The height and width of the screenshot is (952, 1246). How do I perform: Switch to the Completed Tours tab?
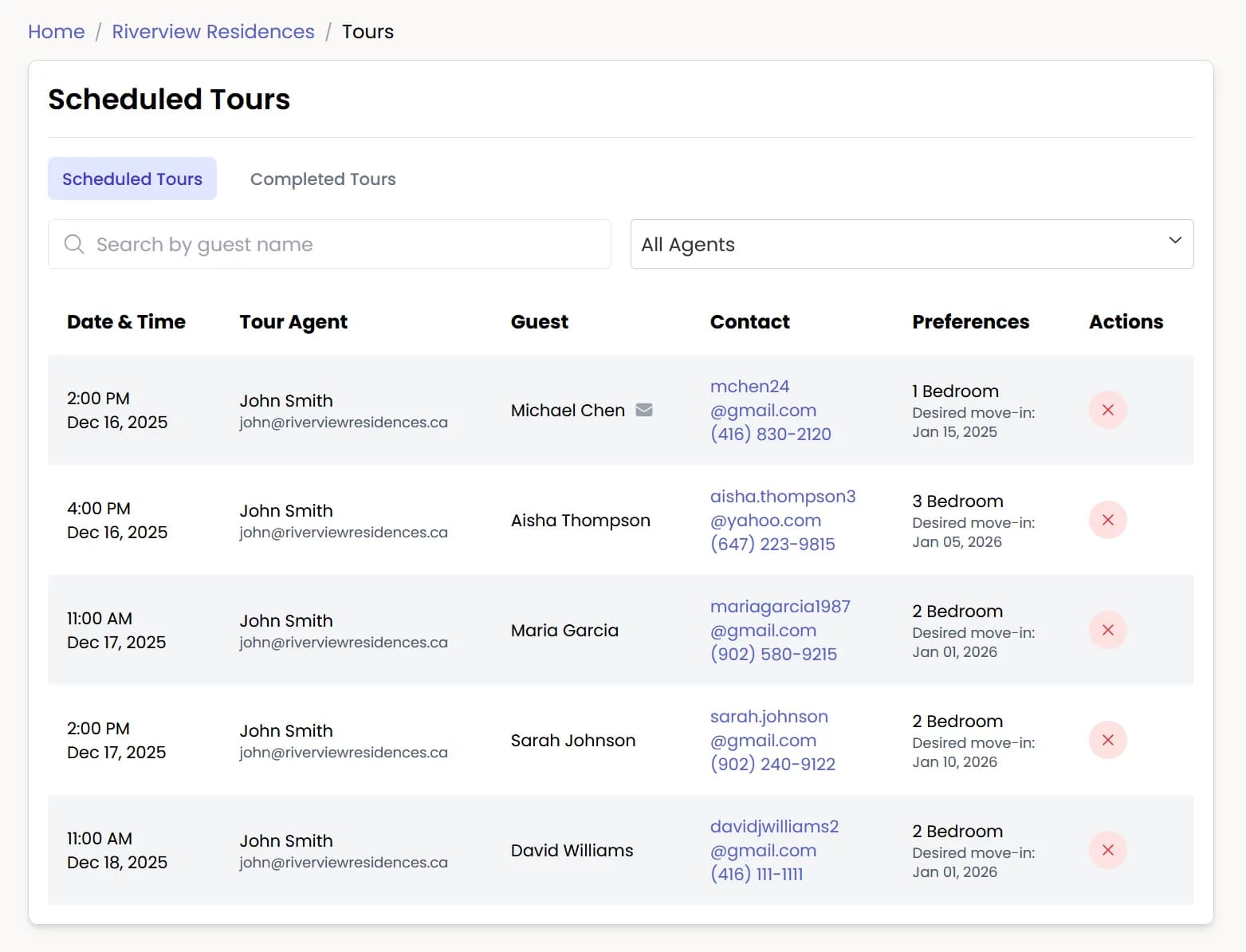(322, 179)
